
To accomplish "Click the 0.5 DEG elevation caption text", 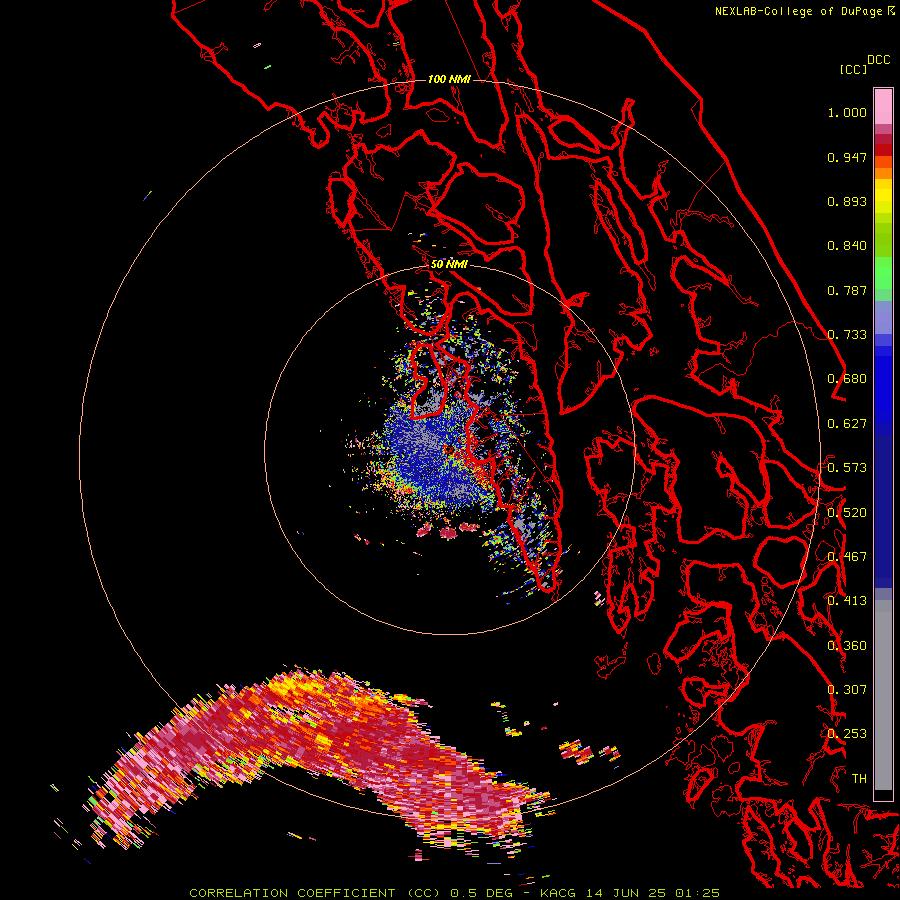I will pyautogui.click(x=481, y=893).
